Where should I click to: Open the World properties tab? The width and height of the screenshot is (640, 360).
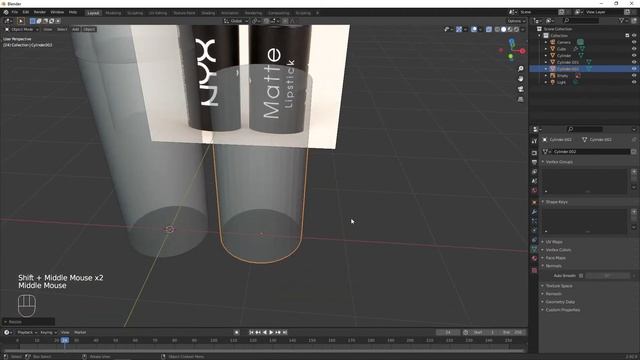(534, 191)
